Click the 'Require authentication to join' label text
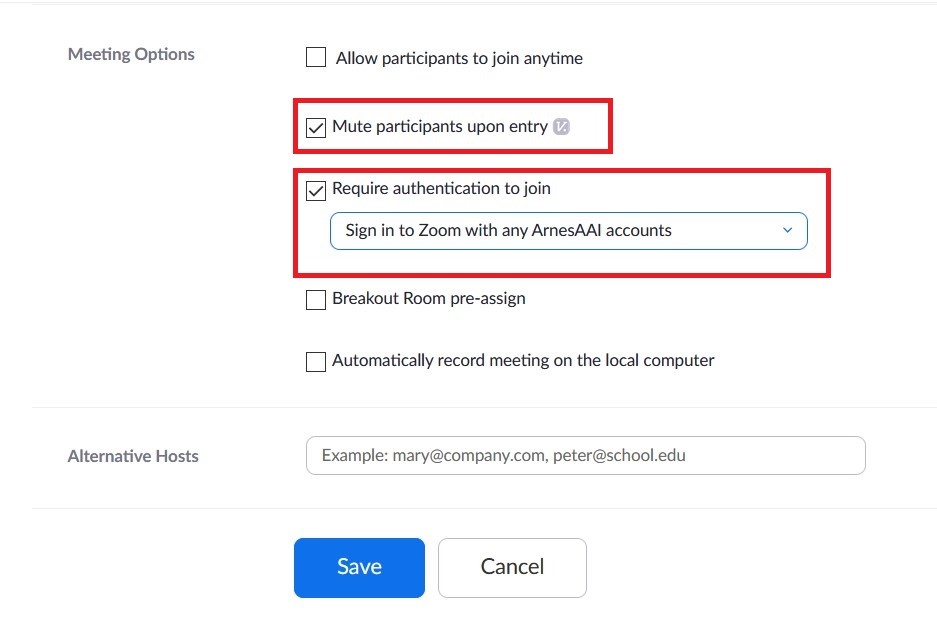Screen dimensions: 937x631 442,189
